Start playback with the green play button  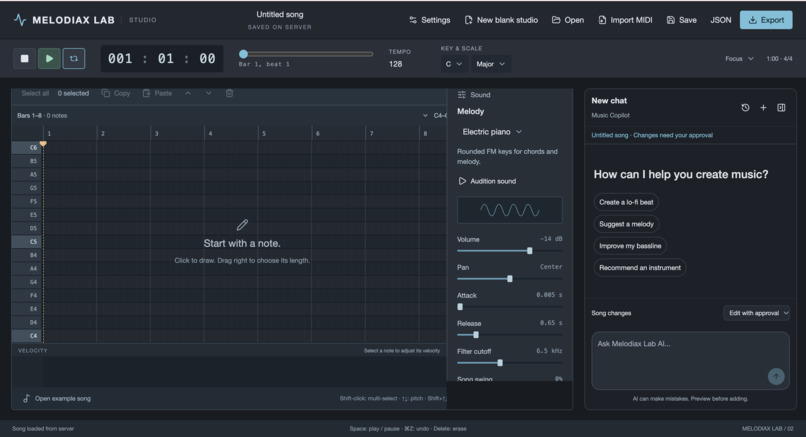[x=49, y=59]
